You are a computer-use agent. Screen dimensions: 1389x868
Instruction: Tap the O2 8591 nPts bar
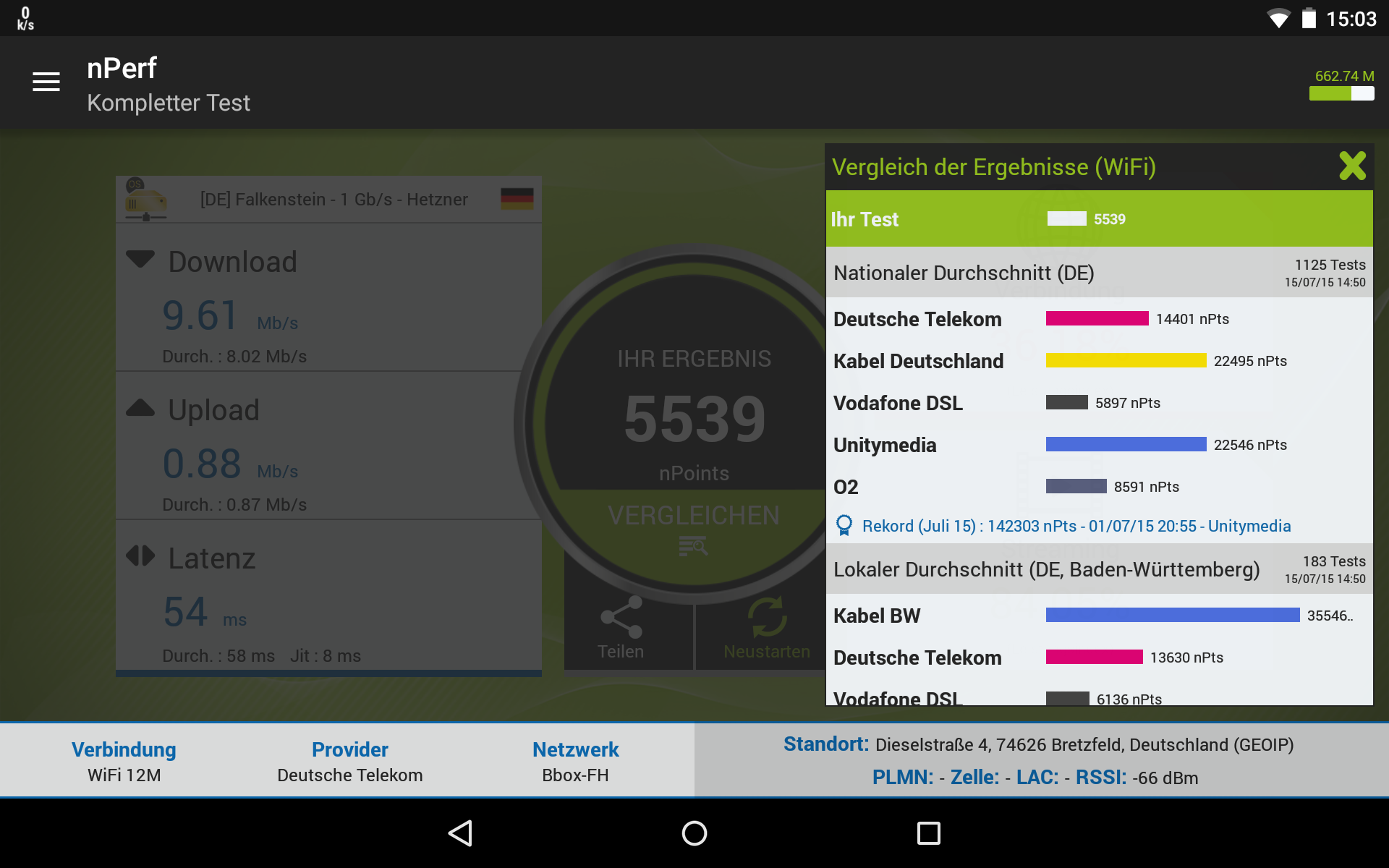click(1076, 486)
